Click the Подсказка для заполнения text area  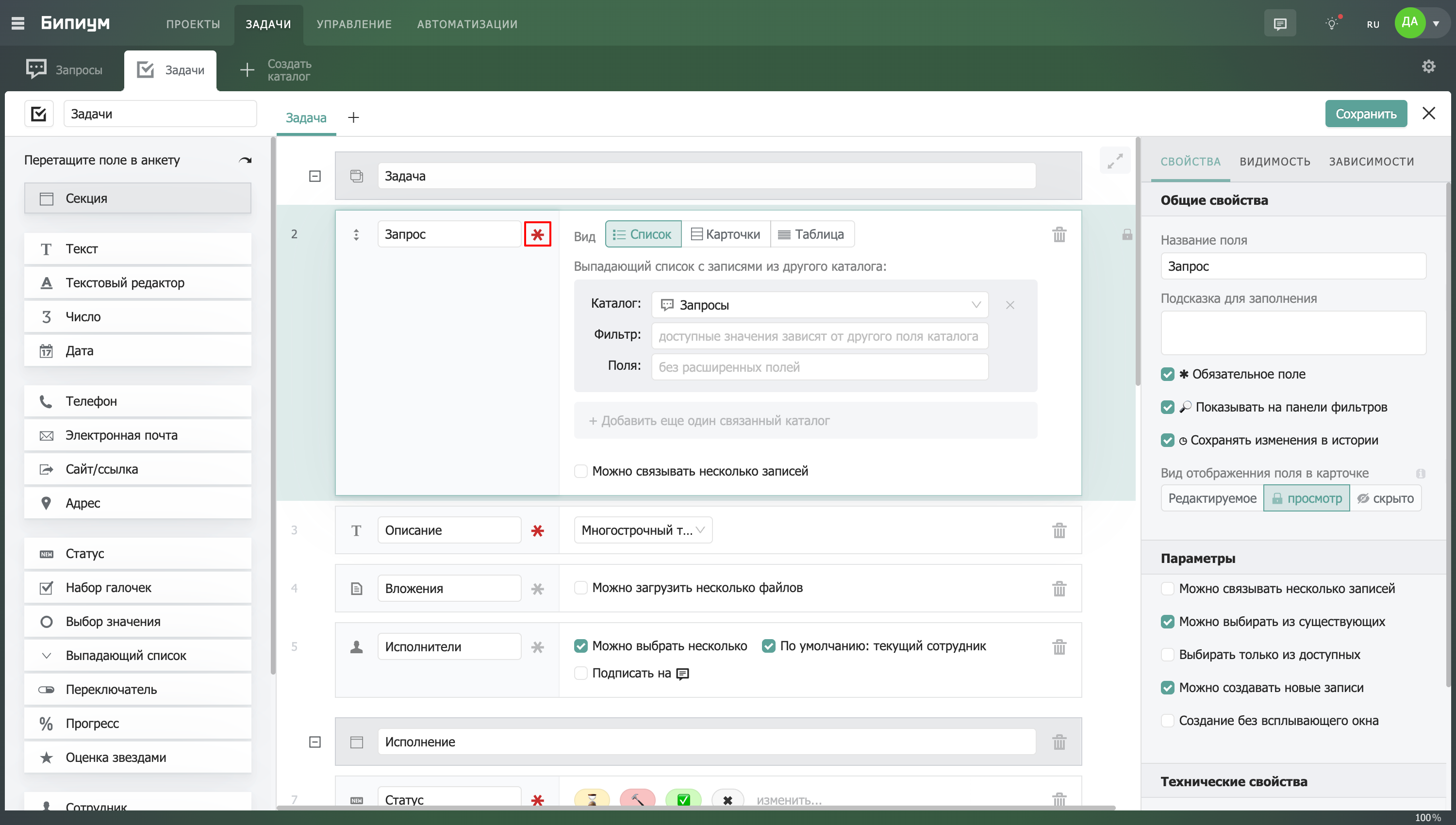point(1293,332)
